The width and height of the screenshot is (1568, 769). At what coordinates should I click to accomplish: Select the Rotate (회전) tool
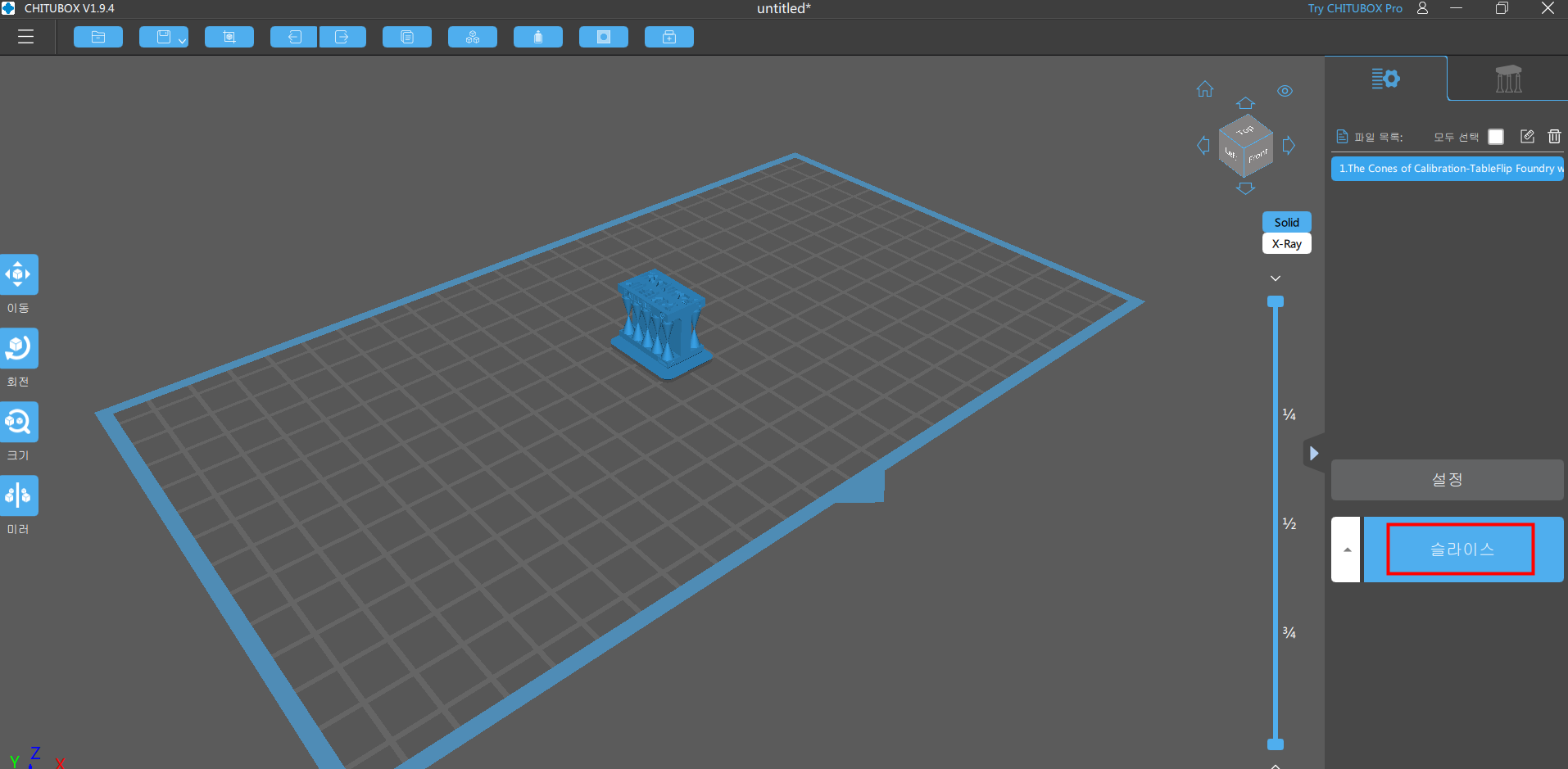point(18,349)
